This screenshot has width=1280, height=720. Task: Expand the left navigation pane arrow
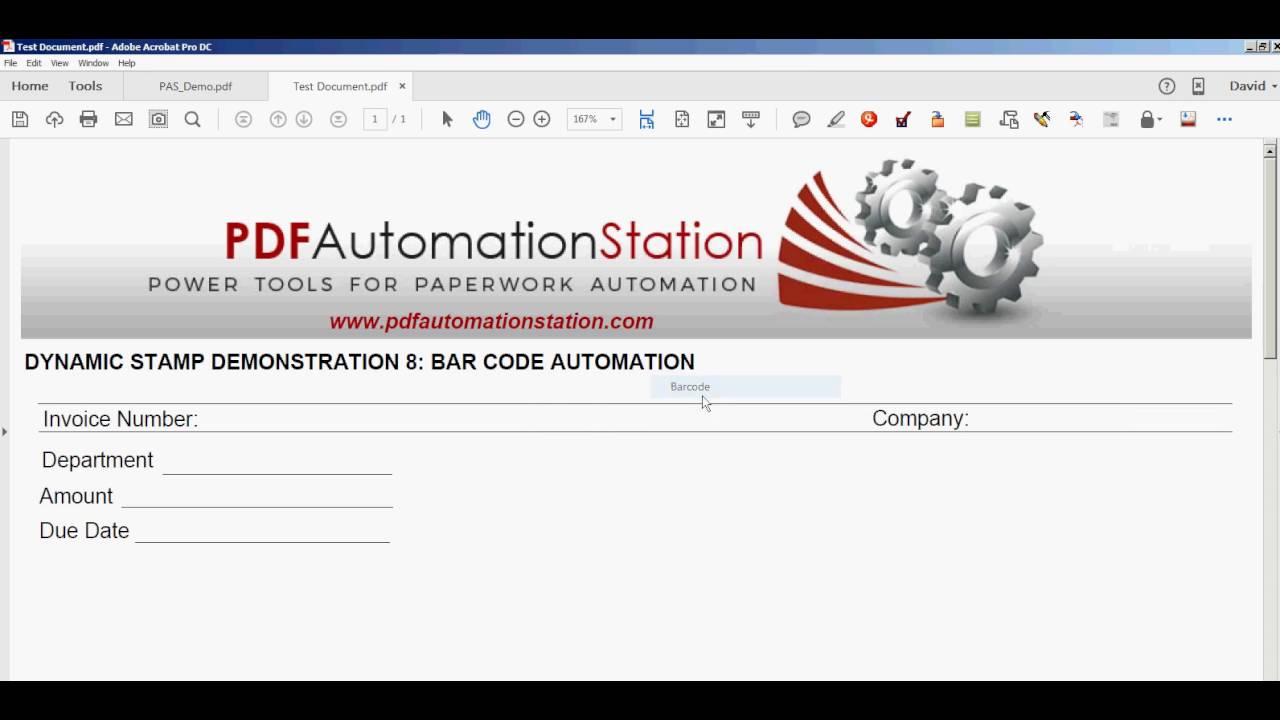click(4, 432)
